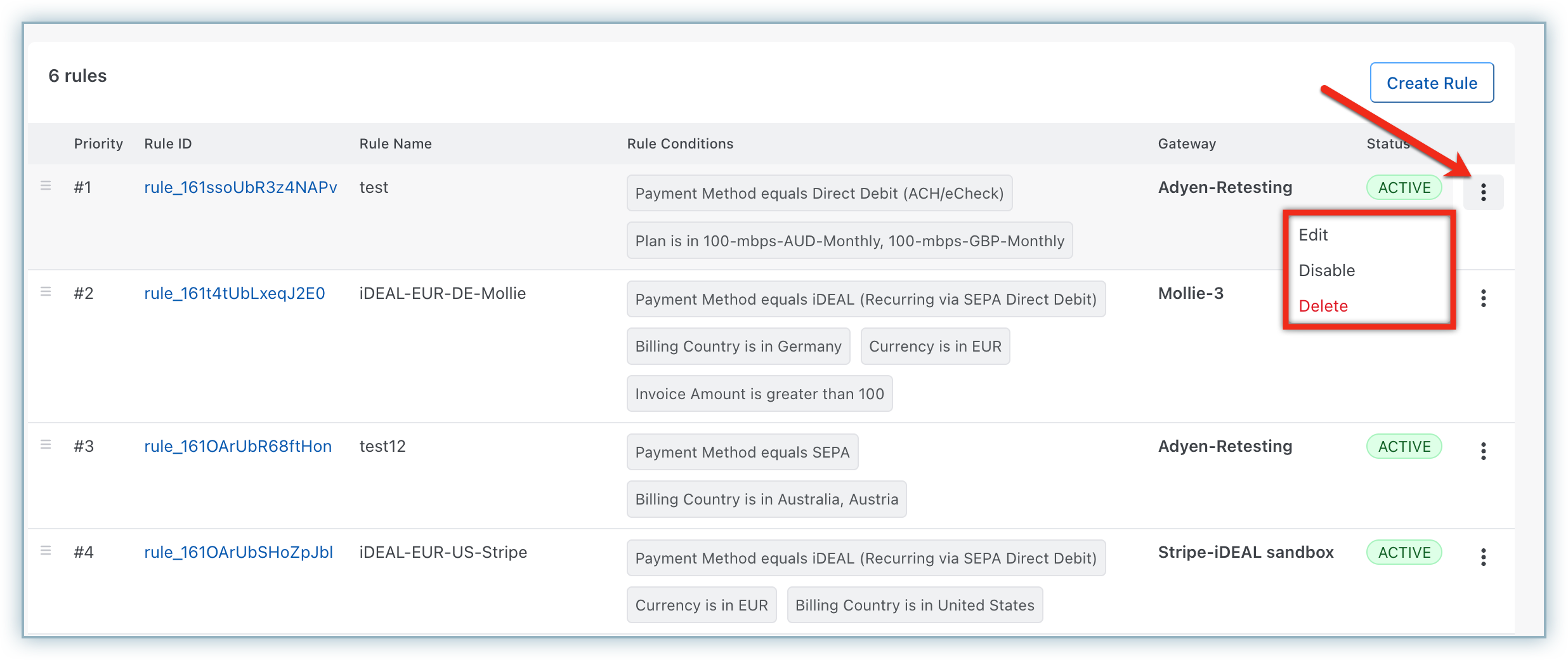Open rule_161OArUbSHoZpJbl link
1568x660 pixels.
click(238, 552)
